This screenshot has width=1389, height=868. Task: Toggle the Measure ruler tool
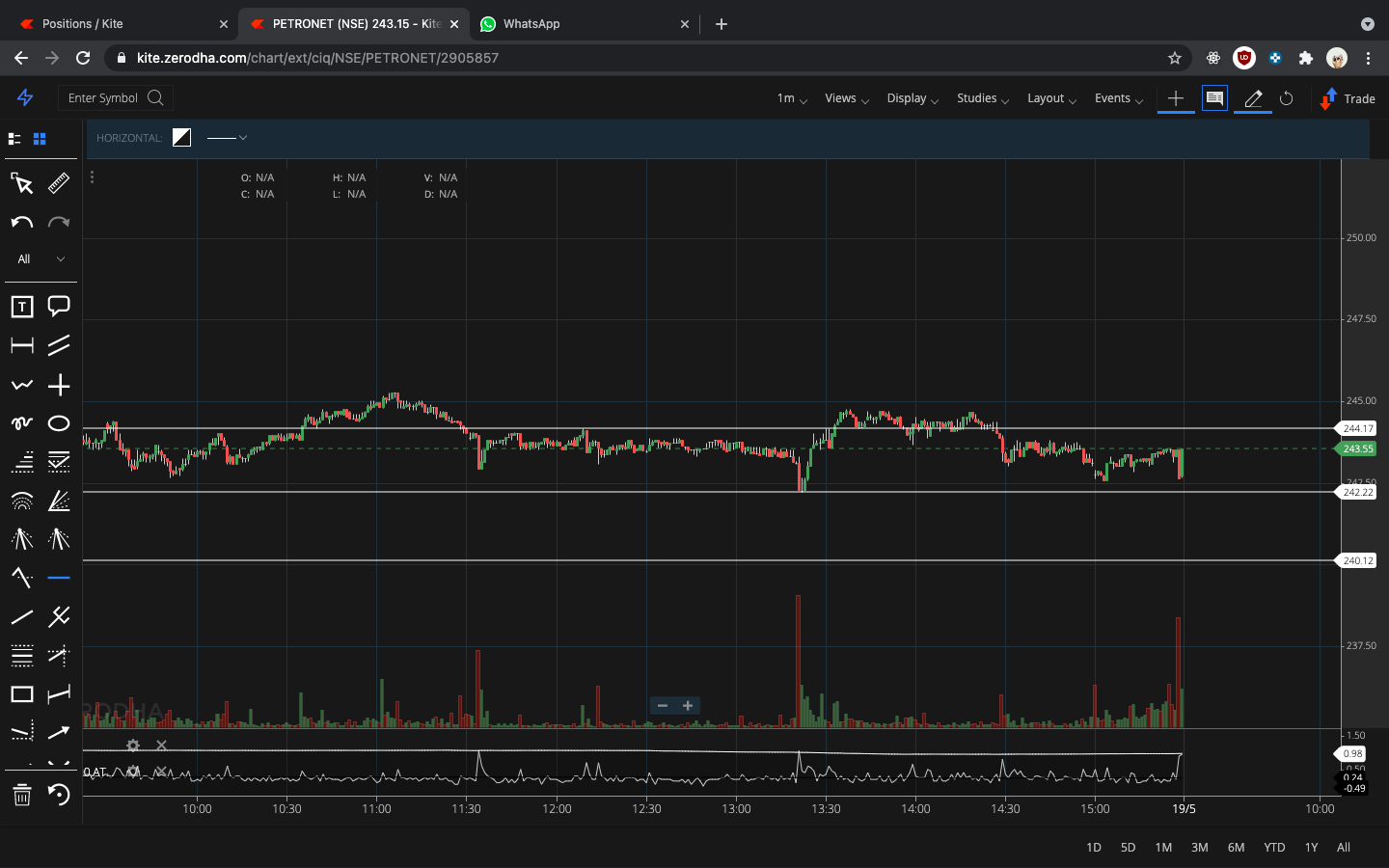59,183
